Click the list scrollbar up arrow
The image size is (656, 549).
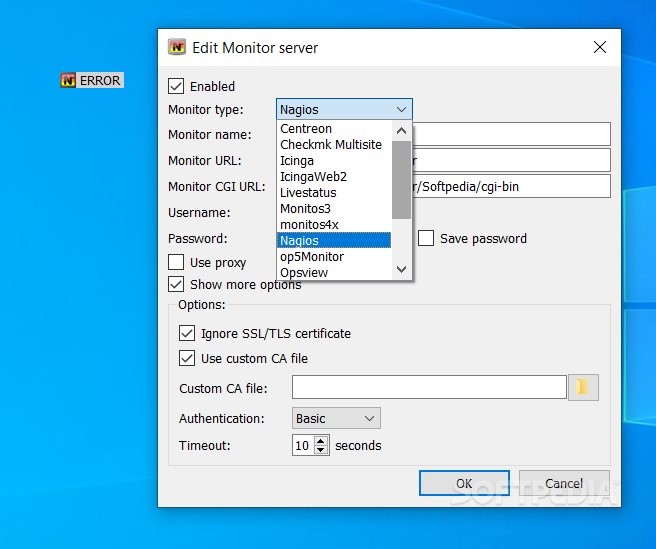pyautogui.click(x=401, y=131)
